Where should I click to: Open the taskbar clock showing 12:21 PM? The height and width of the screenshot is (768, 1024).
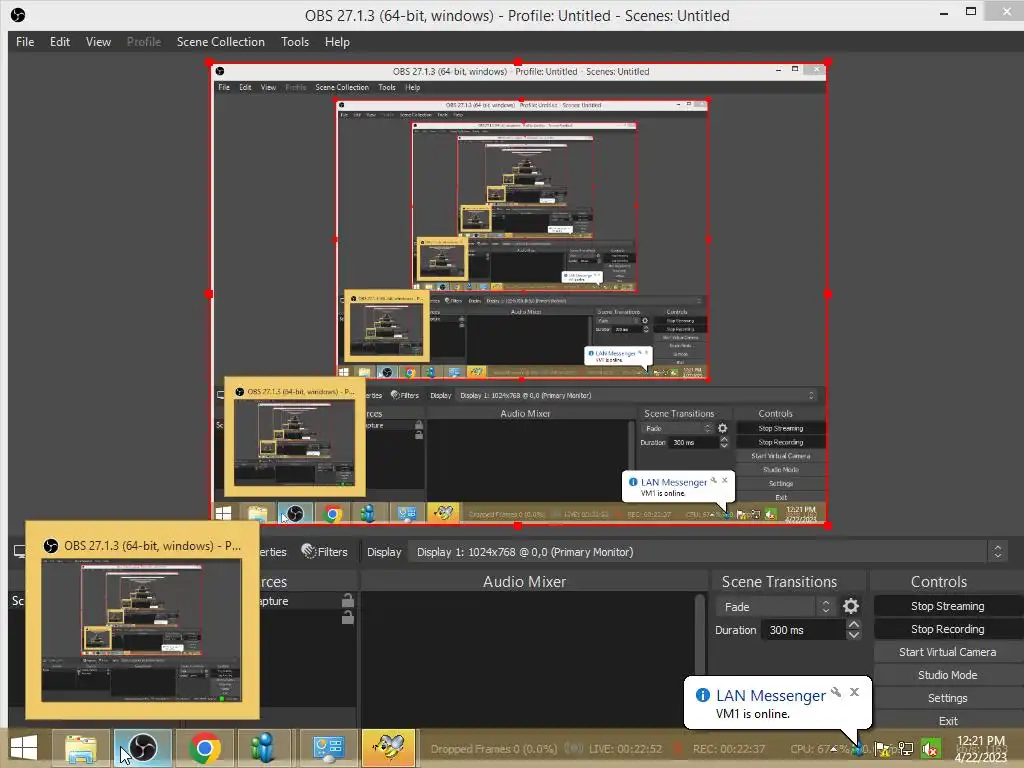pos(980,748)
